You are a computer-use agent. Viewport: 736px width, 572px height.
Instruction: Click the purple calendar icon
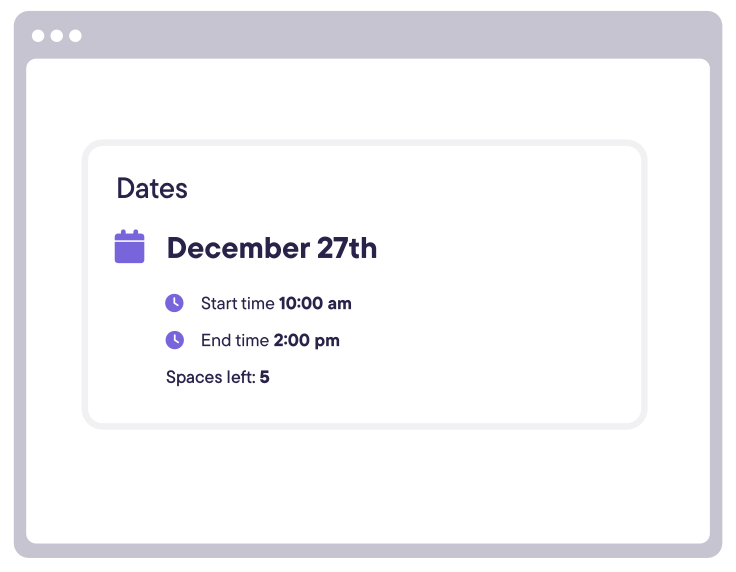tap(130, 246)
